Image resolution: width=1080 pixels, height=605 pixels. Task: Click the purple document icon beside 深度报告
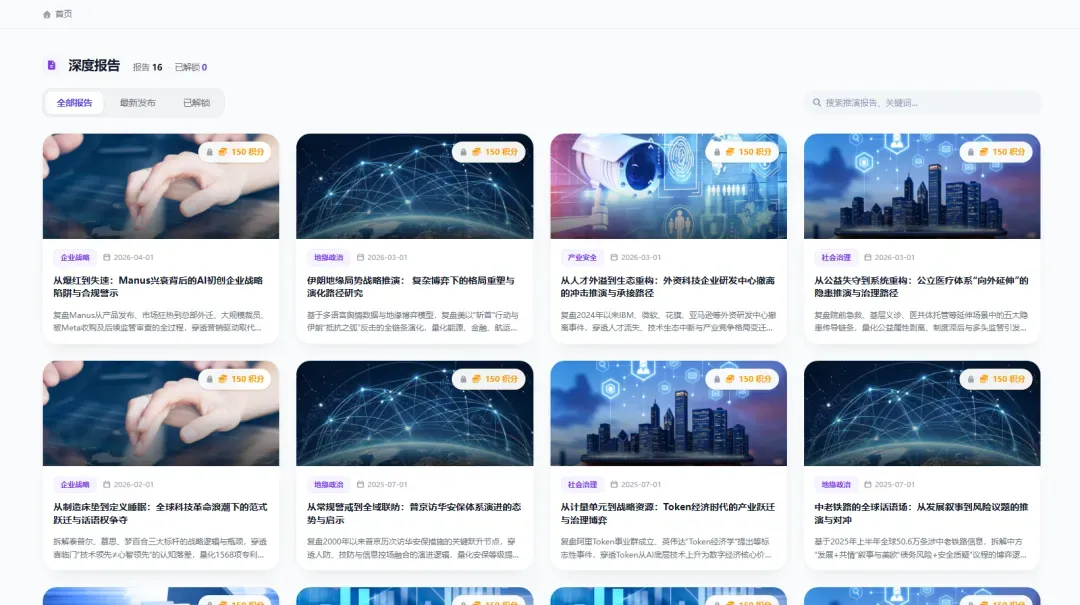coord(51,65)
